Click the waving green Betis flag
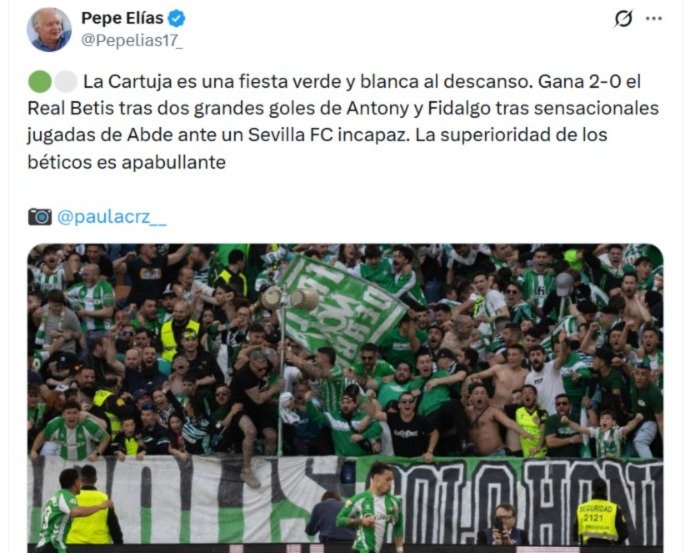This screenshot has width=695, height=553. click(341, 306)
